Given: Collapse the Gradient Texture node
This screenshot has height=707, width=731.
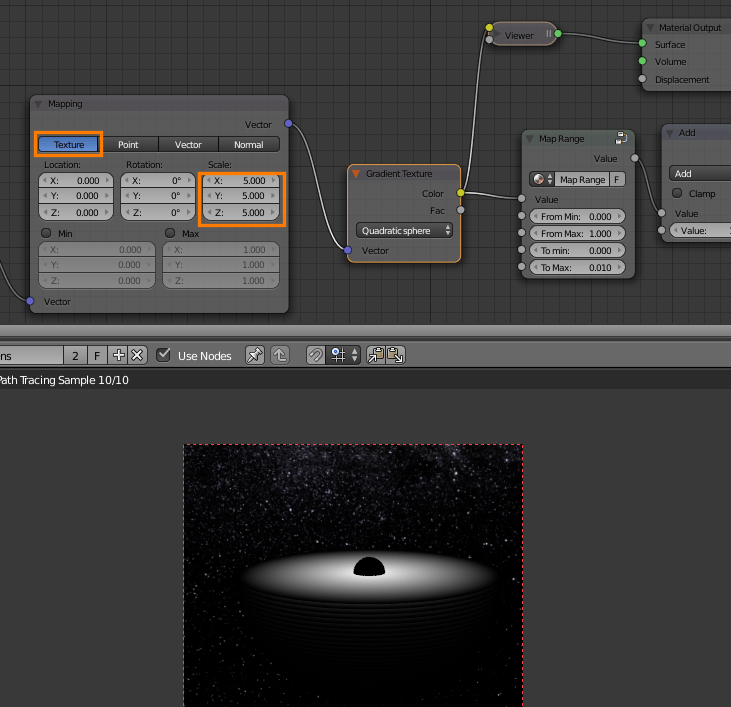Looking at the screenshot, I should 355,174.
